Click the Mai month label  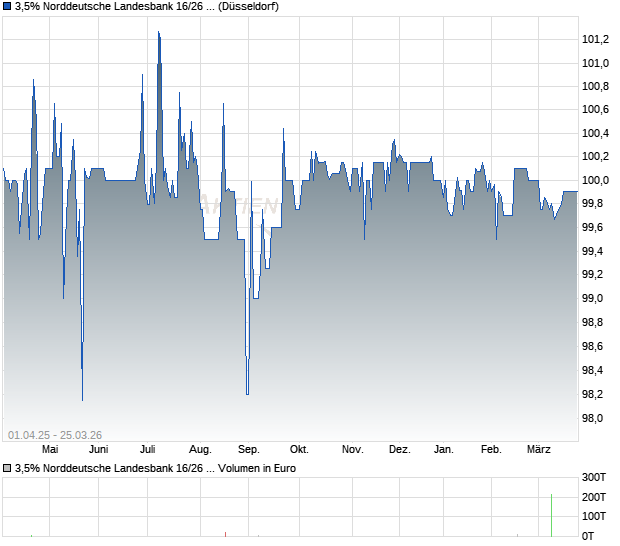click(x=50, y=449)
